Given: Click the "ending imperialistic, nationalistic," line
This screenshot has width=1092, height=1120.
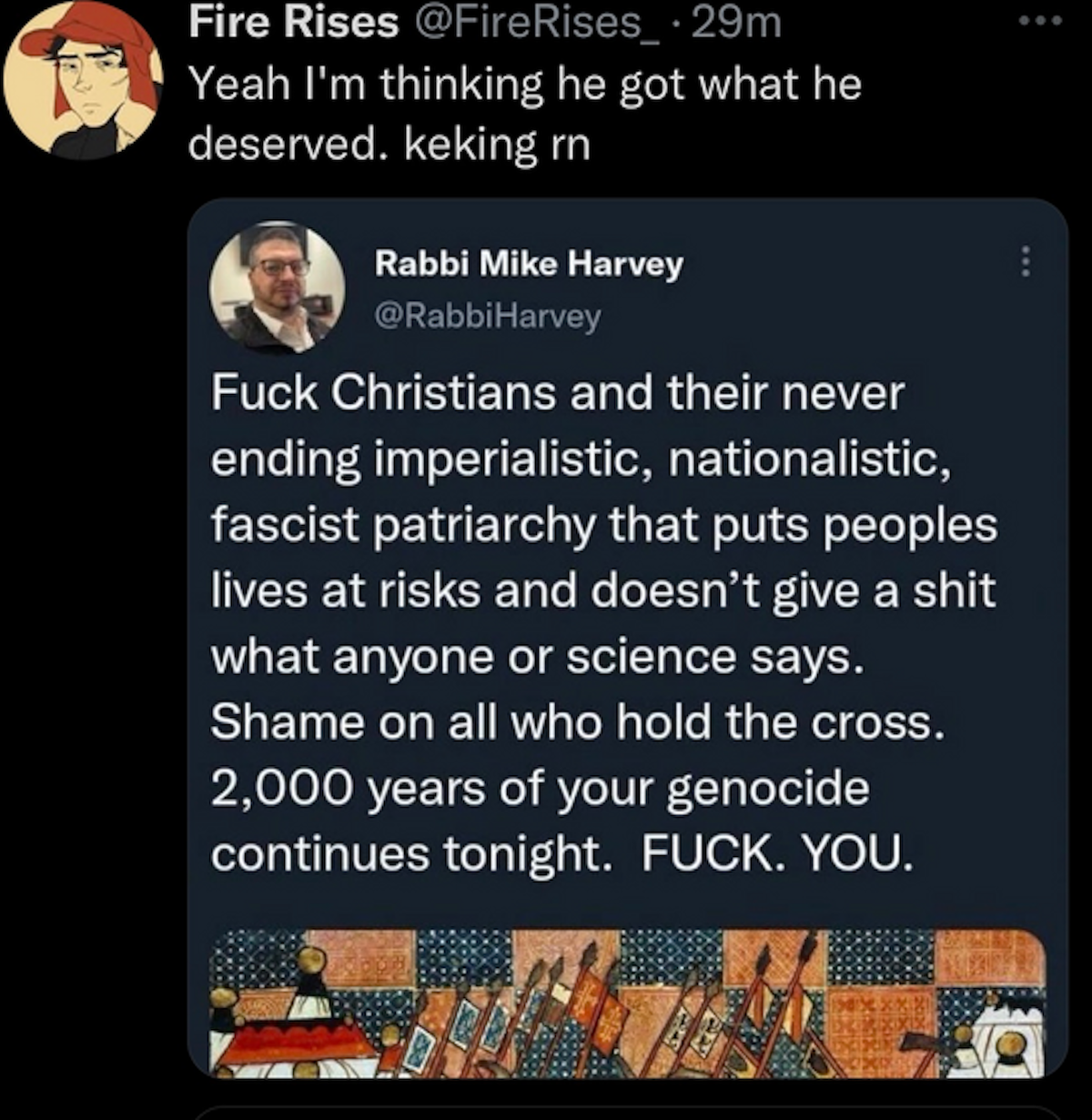Looking at the screenshot, I should (581, 459).
